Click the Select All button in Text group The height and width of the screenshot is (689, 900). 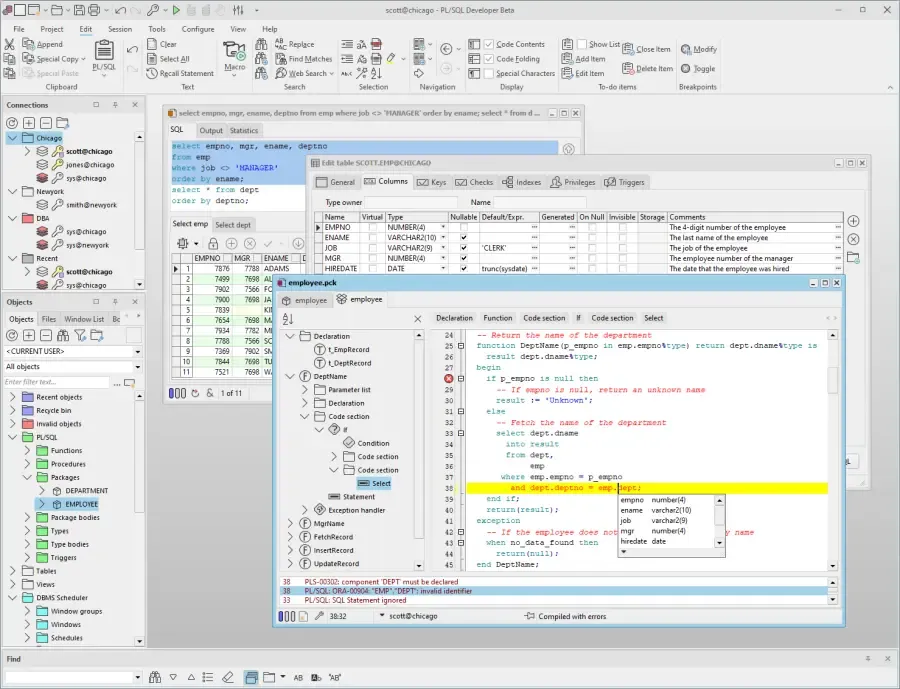pos(168,59)
